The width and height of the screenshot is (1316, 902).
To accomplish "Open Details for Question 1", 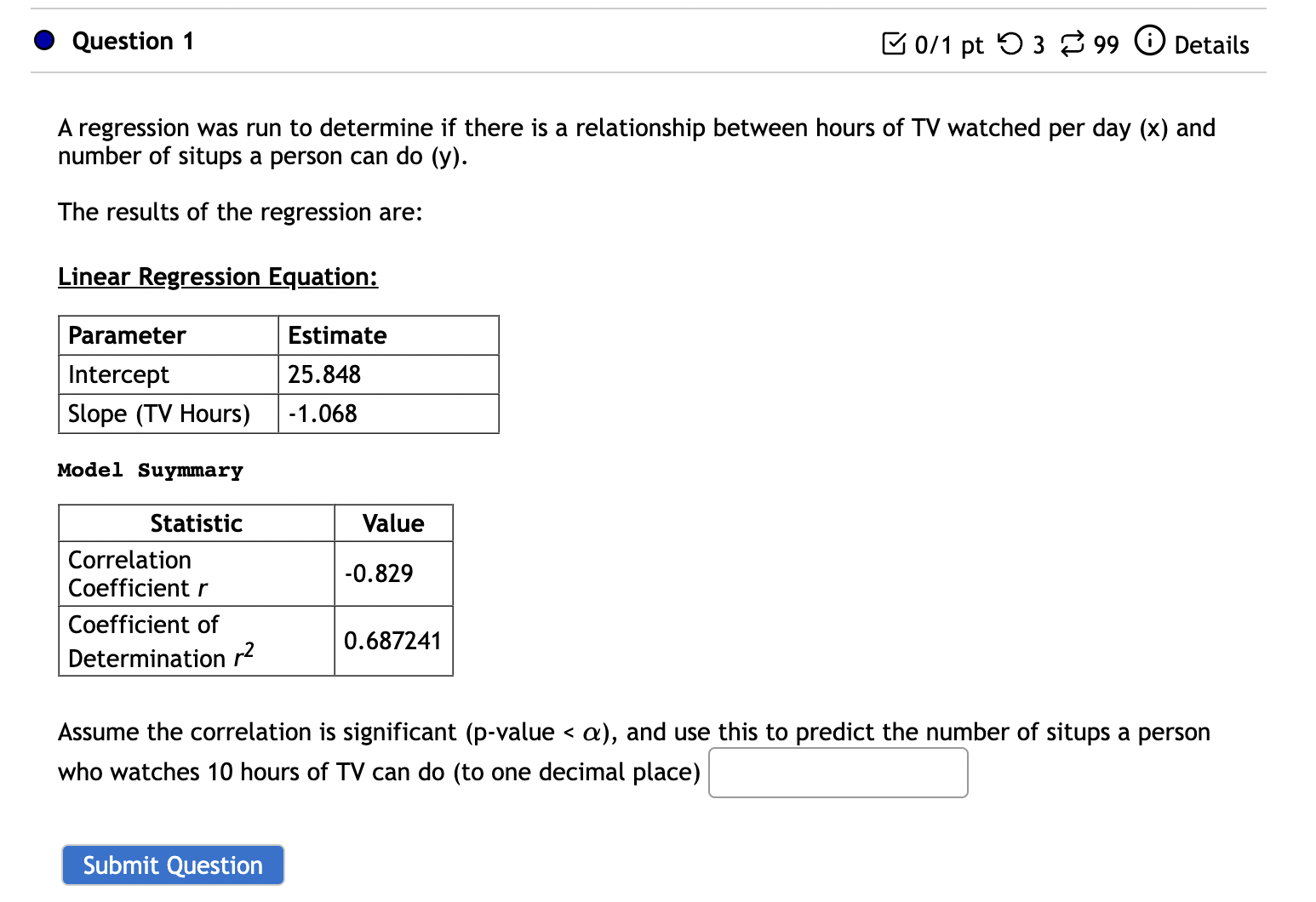I will click(1211, 45).
